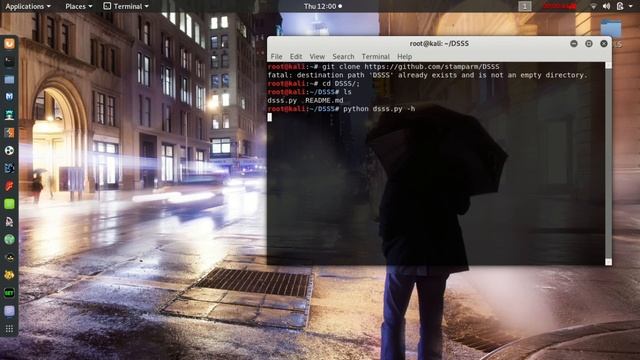Screen dimensions: 640x360
Task: Launch the bright green square app in the dock
Action: [x=9, y=204]
